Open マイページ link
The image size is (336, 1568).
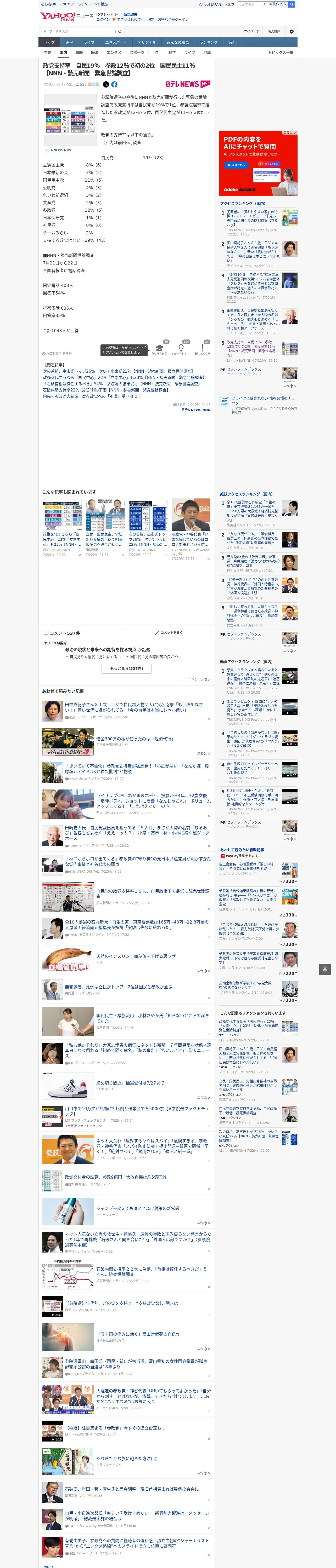click(x=252, y=32)
